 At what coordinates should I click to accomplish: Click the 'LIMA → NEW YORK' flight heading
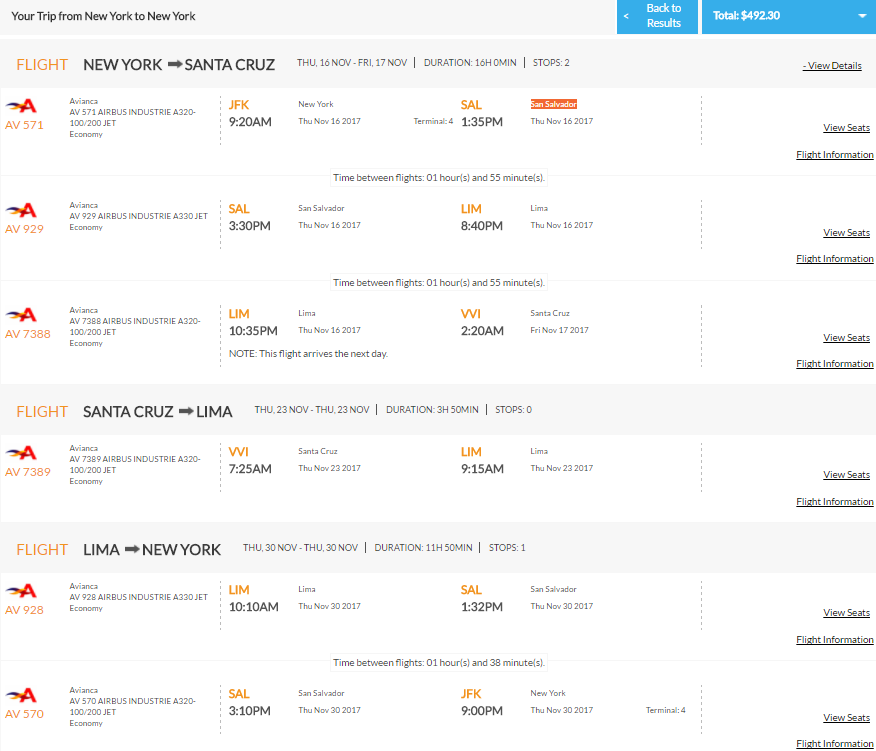coord(152,550)
